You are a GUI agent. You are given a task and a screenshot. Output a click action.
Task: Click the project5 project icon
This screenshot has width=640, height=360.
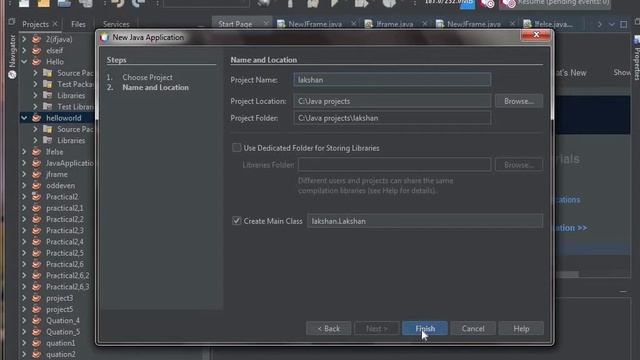tap(37, 309)
